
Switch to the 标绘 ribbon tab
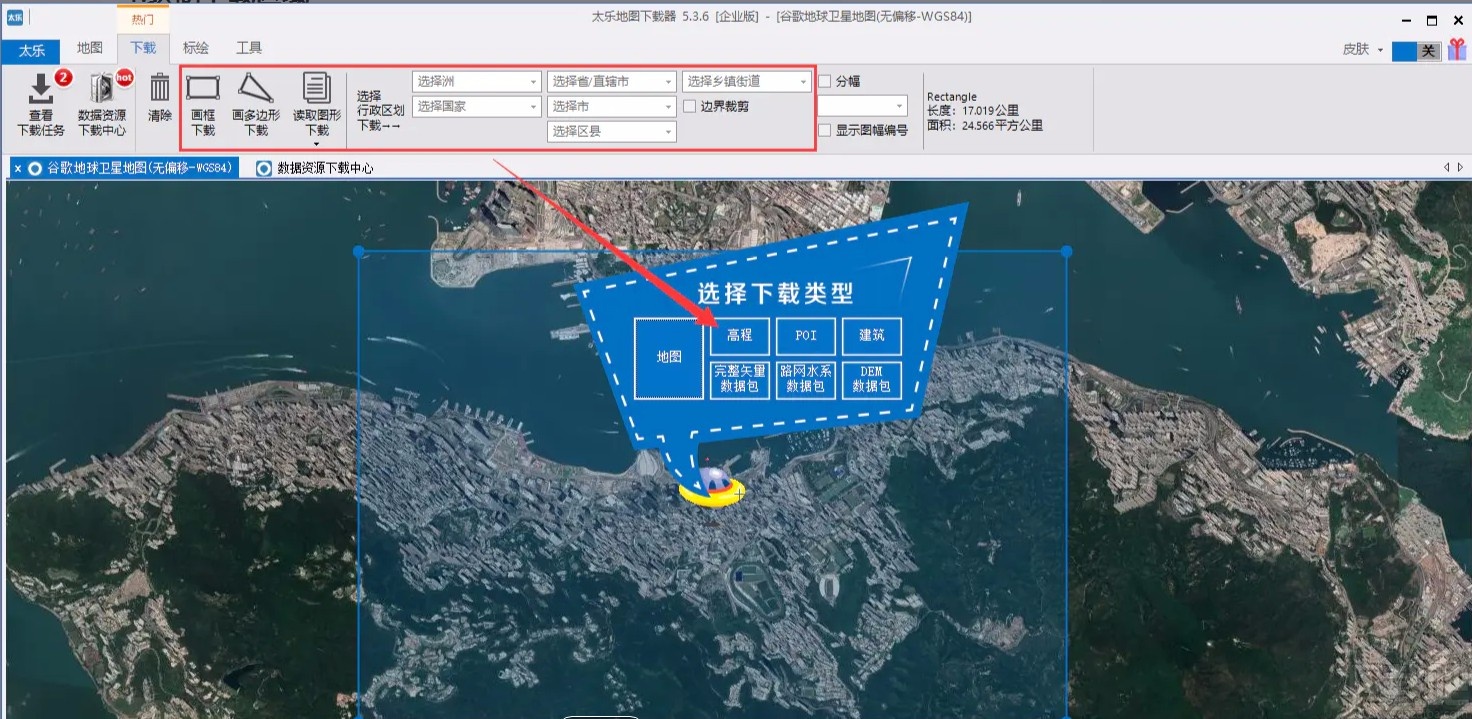196,48
